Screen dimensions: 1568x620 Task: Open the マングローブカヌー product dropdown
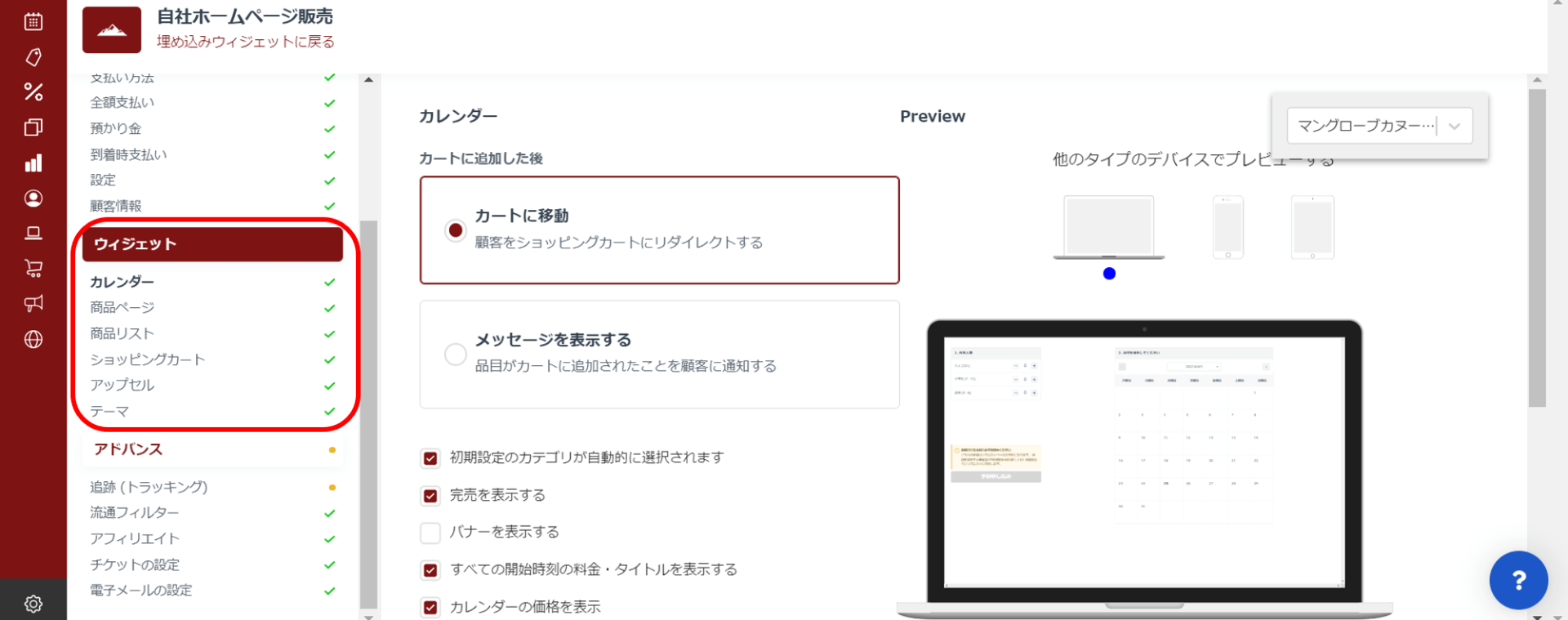(1379, 126)
